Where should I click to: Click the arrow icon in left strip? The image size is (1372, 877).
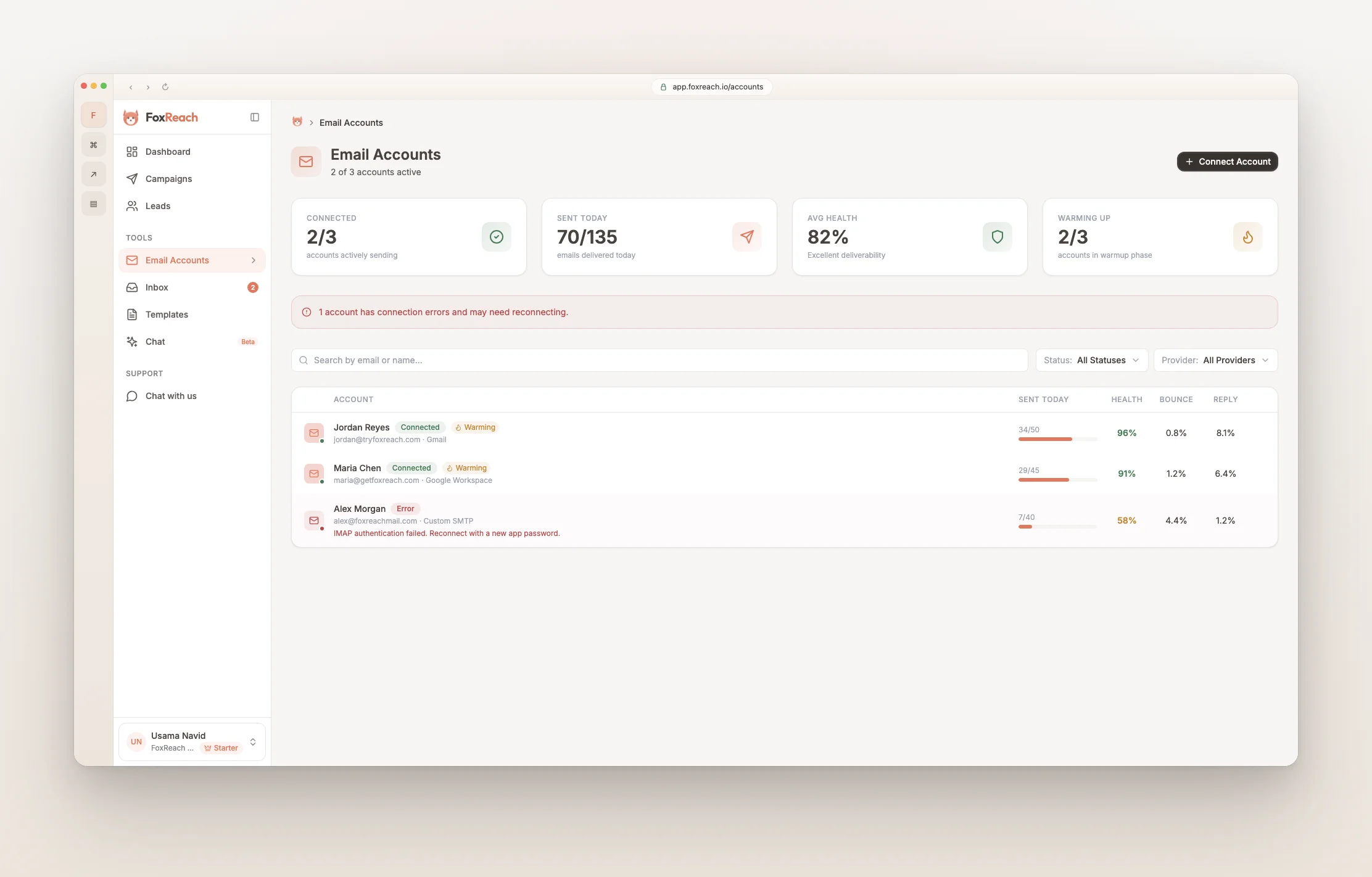[94, 175]
